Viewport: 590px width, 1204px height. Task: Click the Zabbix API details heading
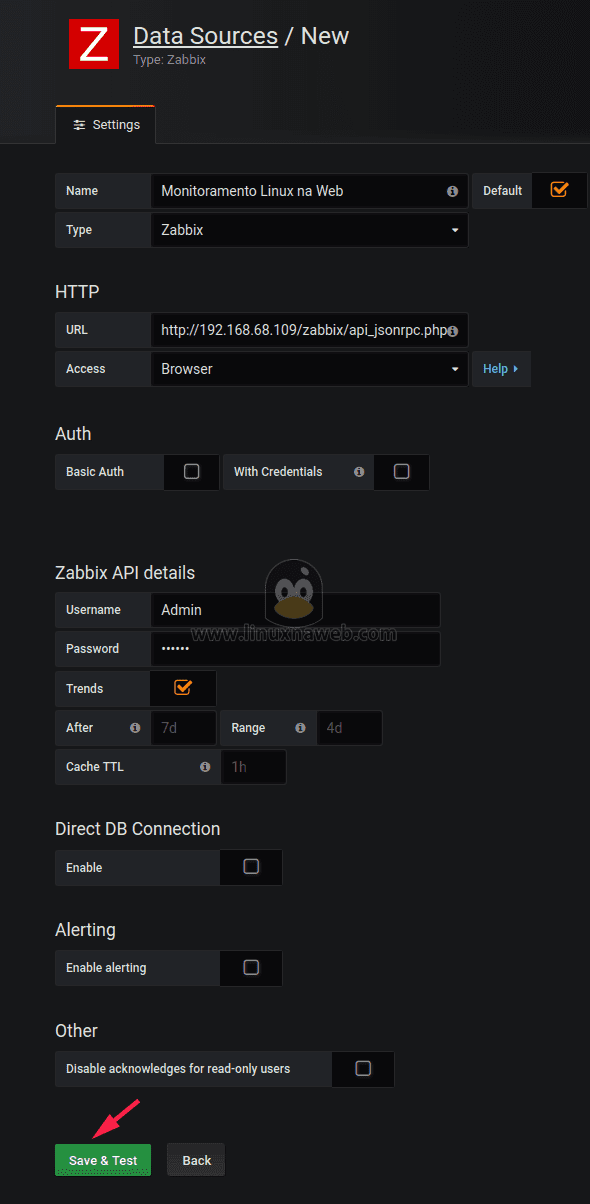(x=125, y=573)
